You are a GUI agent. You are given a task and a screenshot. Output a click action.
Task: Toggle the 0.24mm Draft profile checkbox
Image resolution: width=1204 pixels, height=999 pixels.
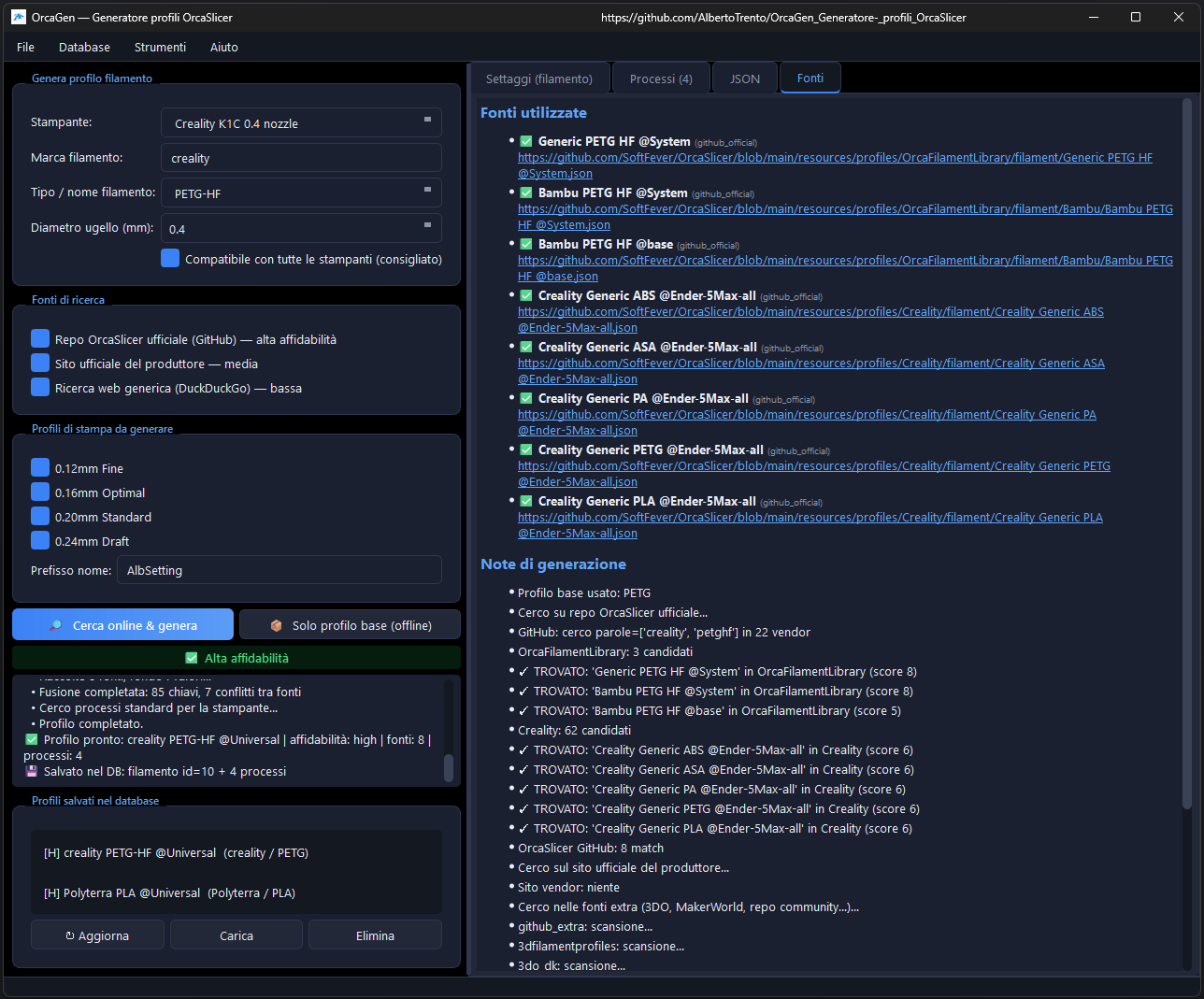[40, 540]
